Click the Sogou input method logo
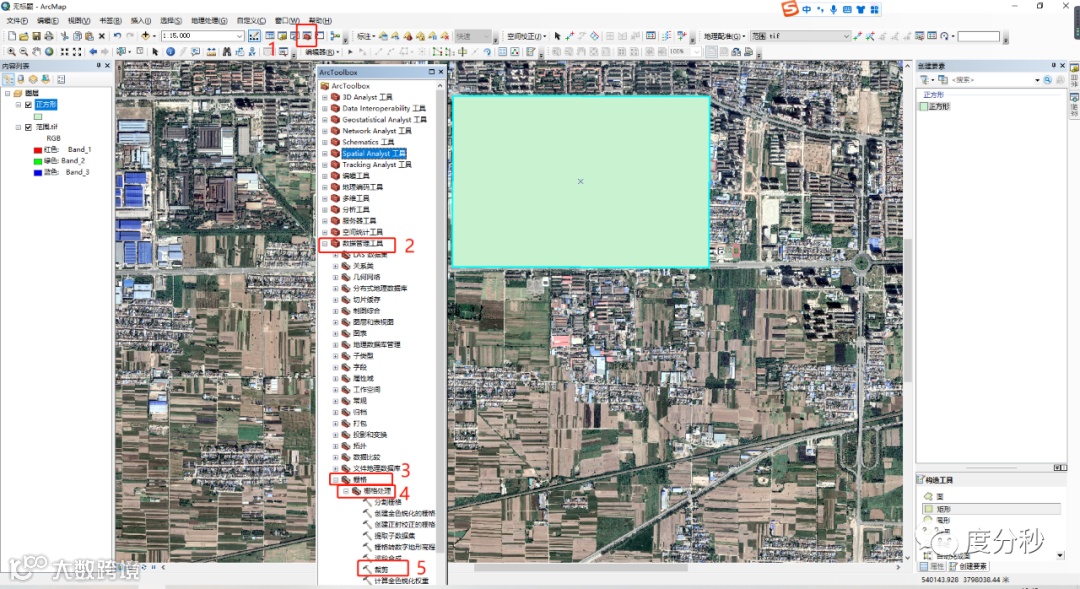 pos(790,9)
